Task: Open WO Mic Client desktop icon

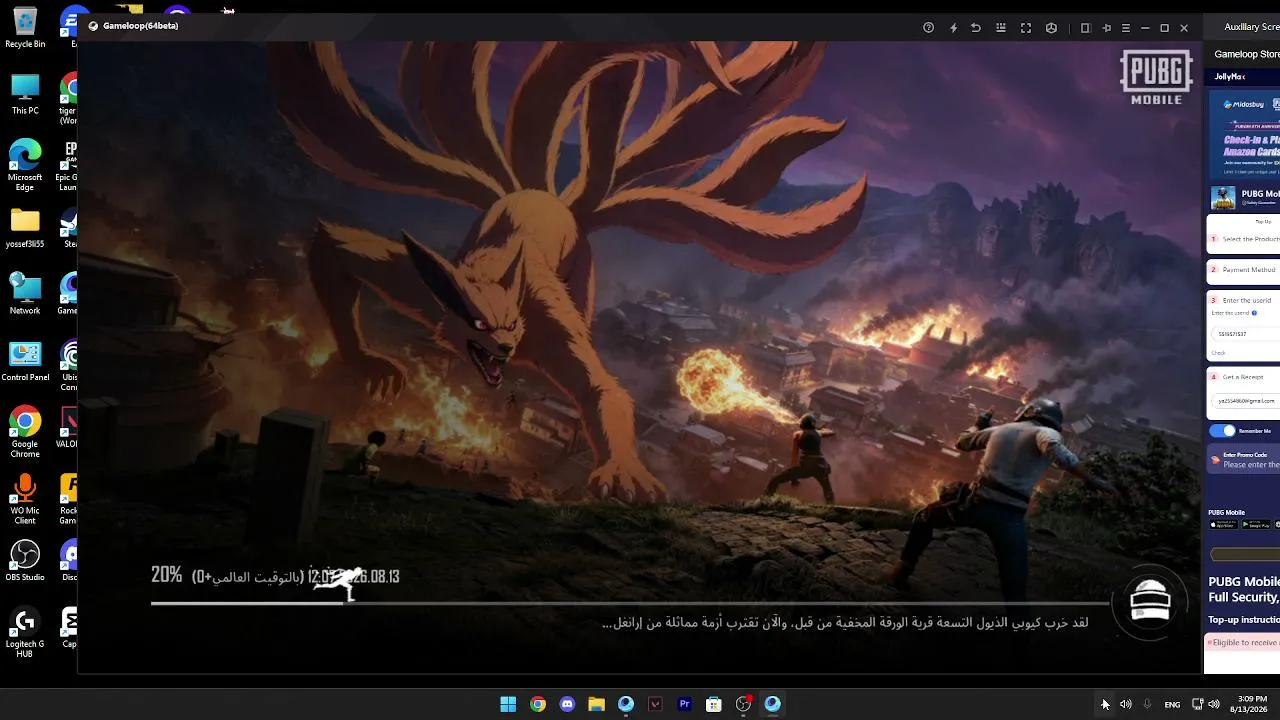Action: (25, 499)
